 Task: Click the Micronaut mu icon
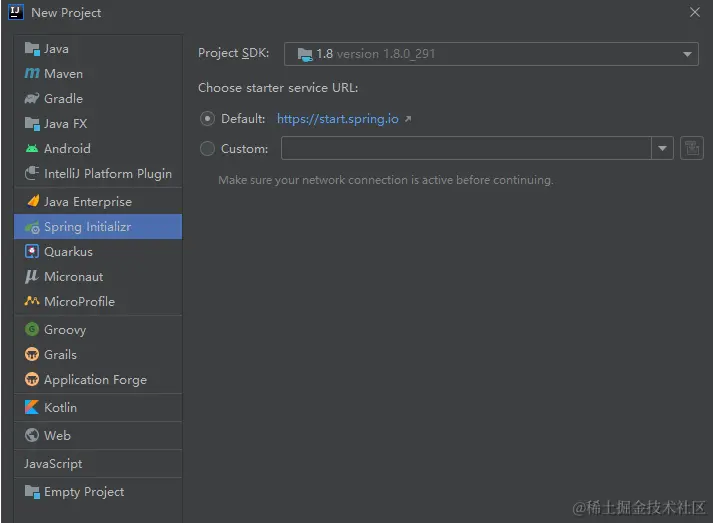32,276
